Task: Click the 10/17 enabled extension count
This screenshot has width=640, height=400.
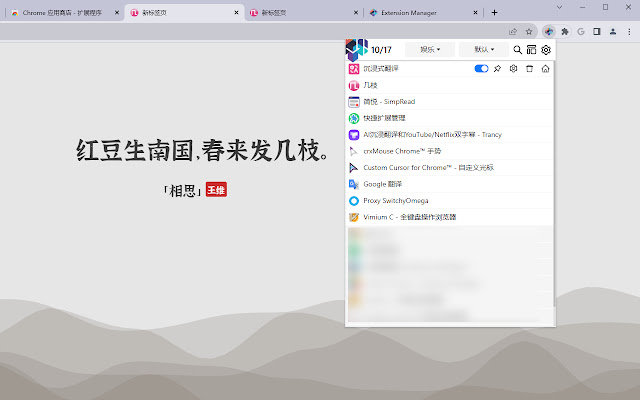Action: pyautogui.click(x=381, y=50)
